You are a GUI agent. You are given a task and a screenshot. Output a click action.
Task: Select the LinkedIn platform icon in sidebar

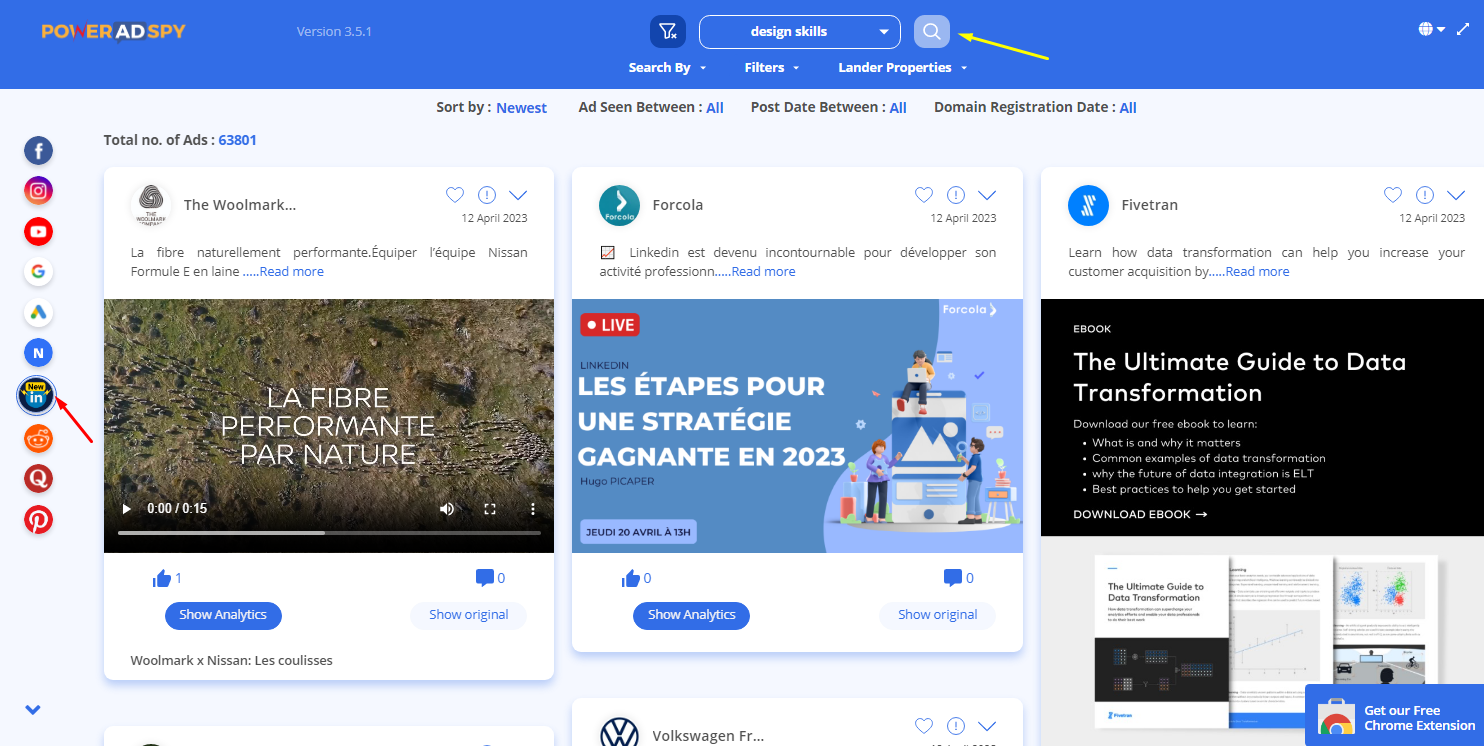coord(37,396)
